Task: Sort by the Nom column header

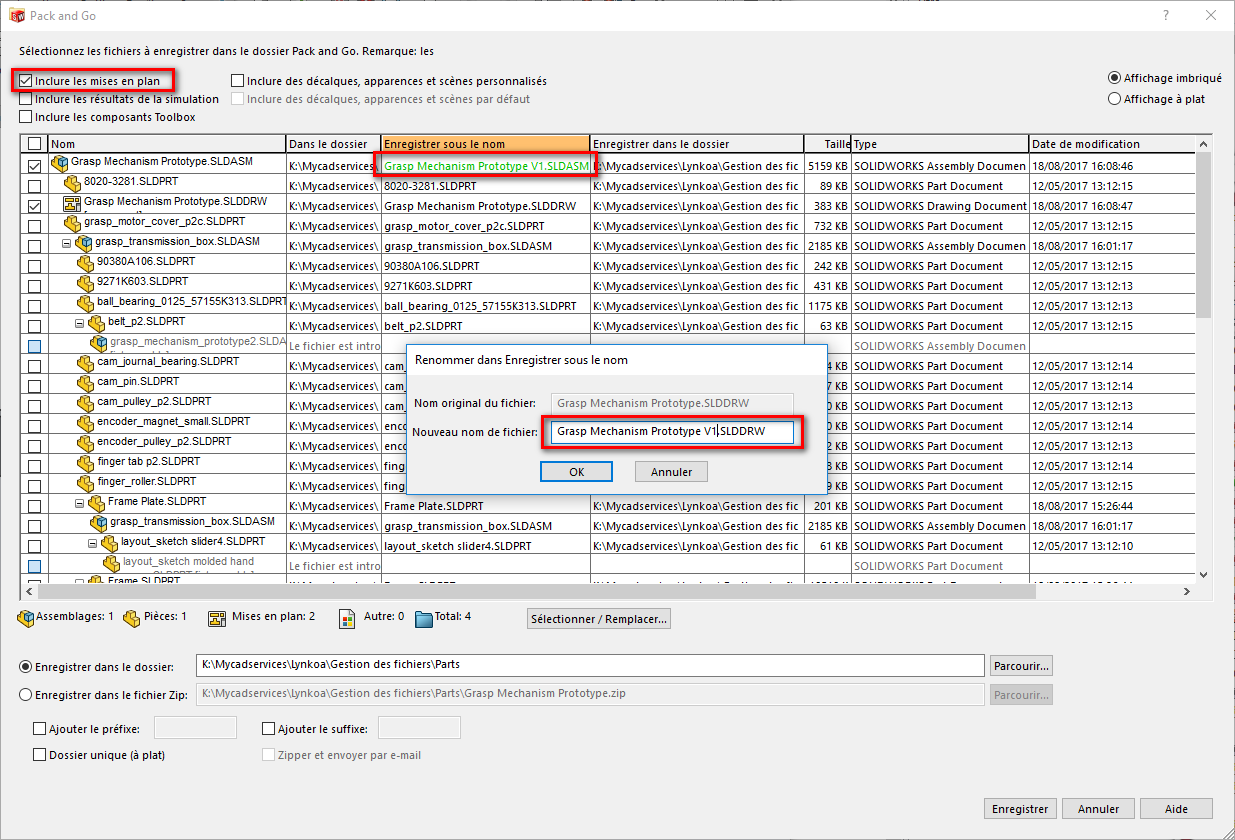Action: 167,144
